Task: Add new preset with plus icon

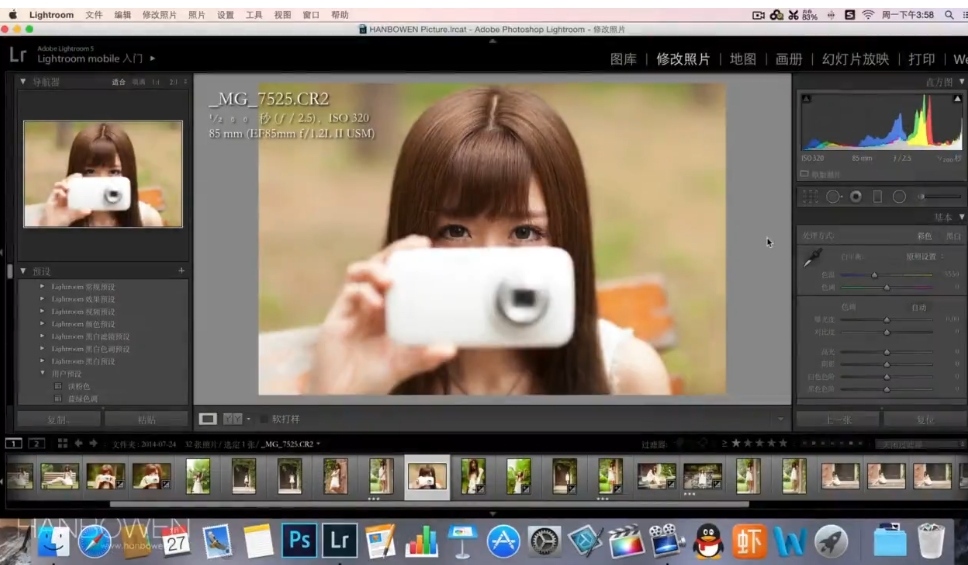Action: coord(181,271)
